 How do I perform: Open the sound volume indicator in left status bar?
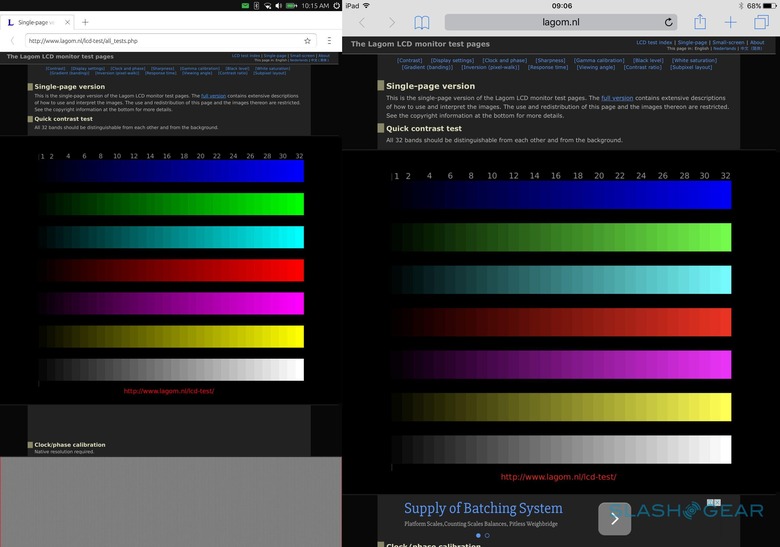pyautogui.click(x=279, y=5)
